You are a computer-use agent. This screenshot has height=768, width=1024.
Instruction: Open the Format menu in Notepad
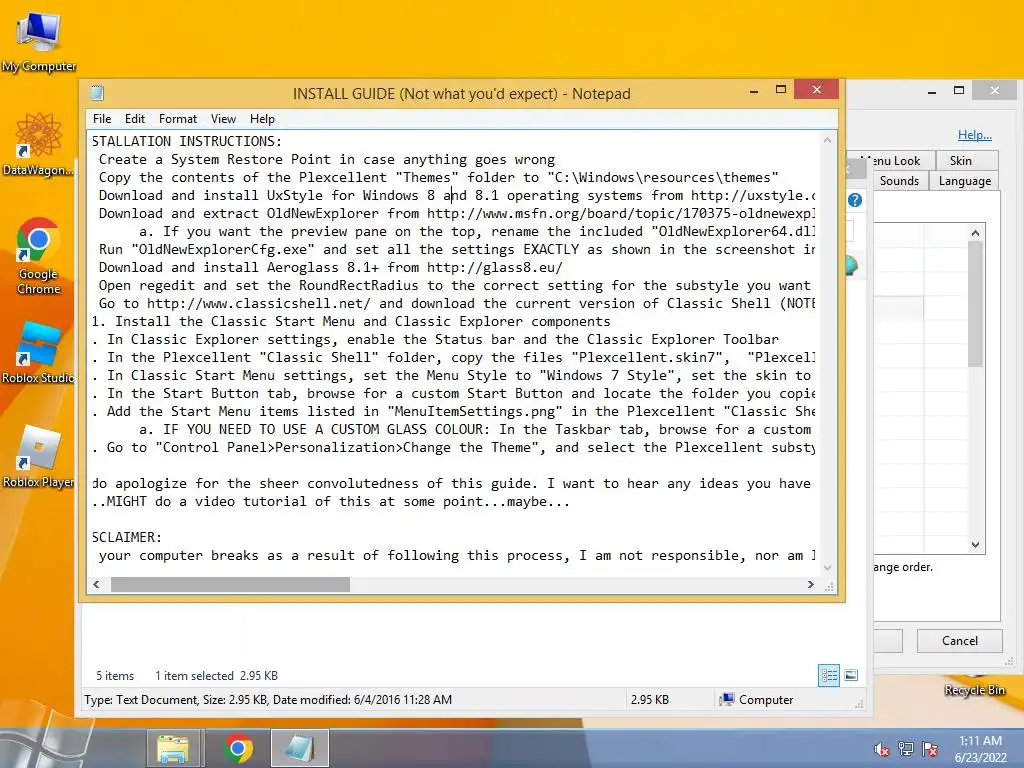click(x=178, y=119)
